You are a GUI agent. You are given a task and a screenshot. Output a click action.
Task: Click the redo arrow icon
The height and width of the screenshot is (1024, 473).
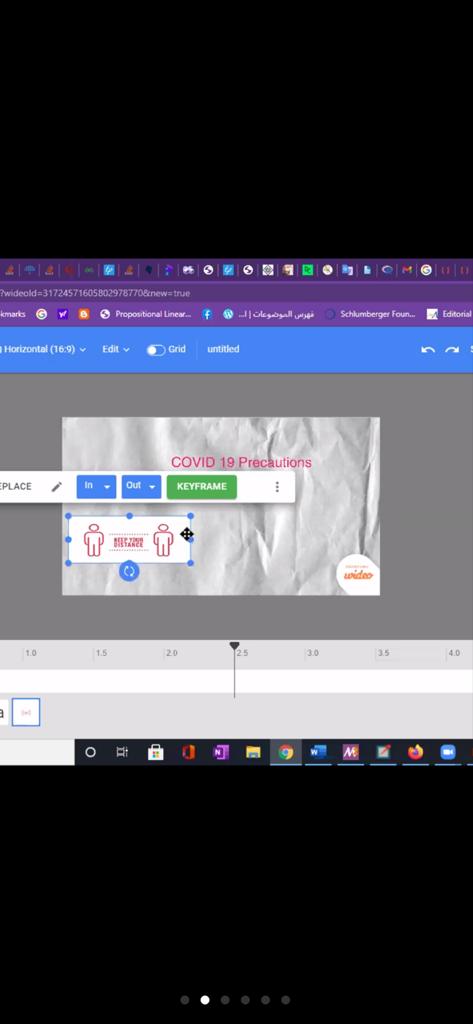click(x=451, y=349)
